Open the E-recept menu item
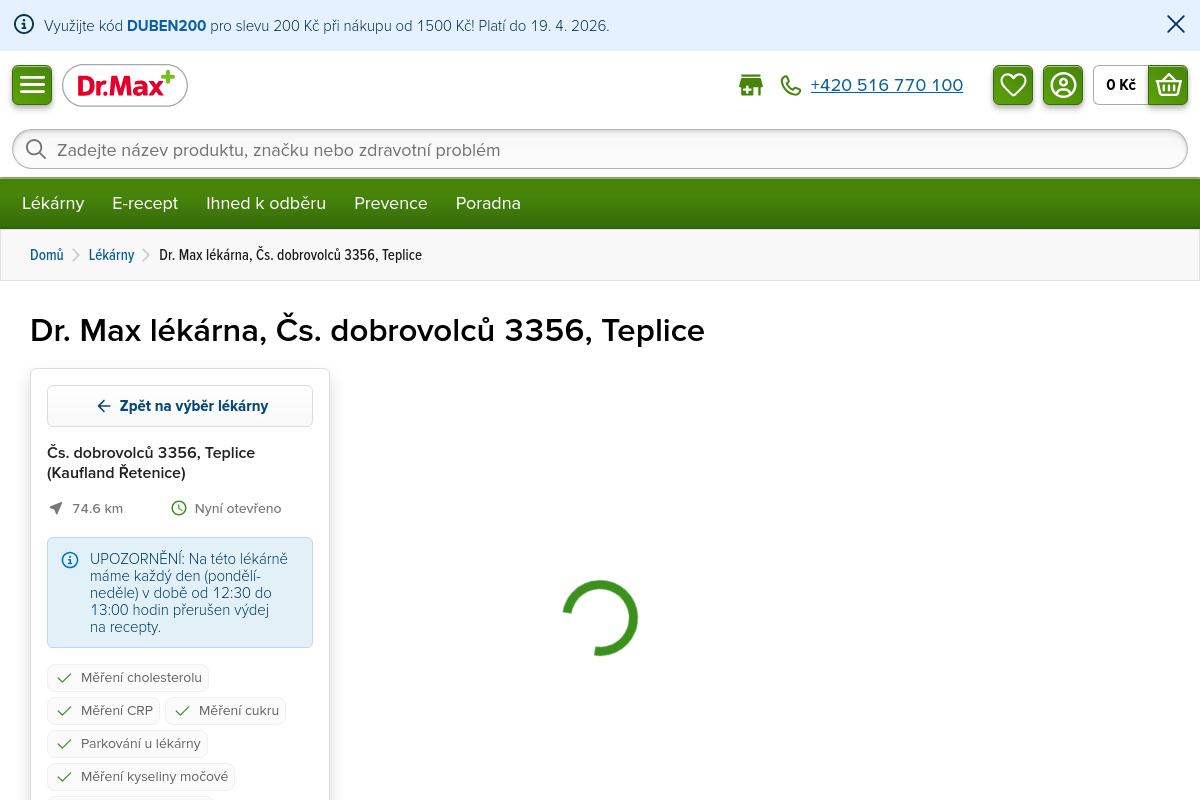Viewport: 1200px width, 800px height. (145, 203)
